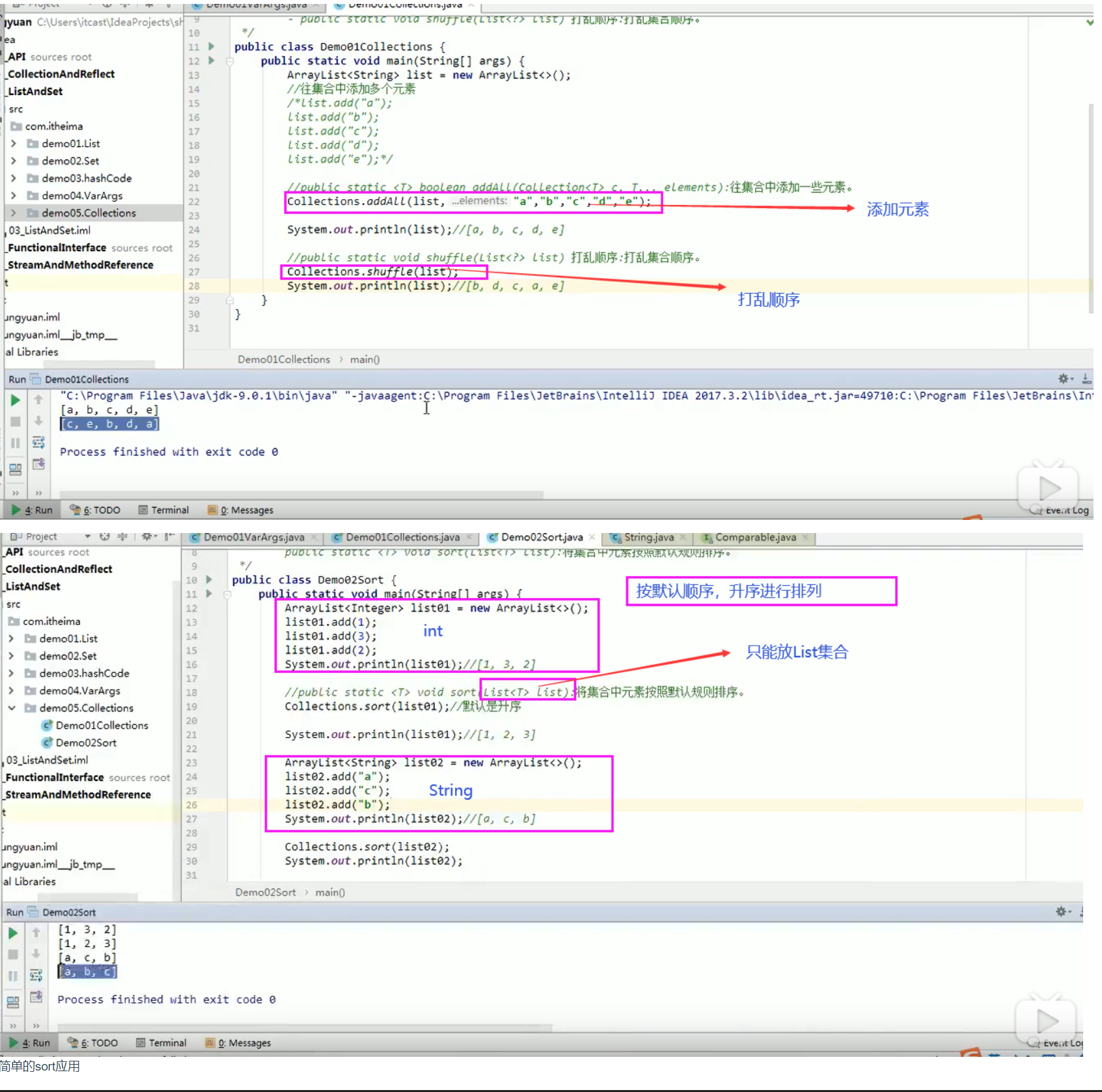The height and width of the screenshot is (1092, 1102).
Task: Close the Demo01VarArgs.java tab in the lower editor
Action: [314, 538]
